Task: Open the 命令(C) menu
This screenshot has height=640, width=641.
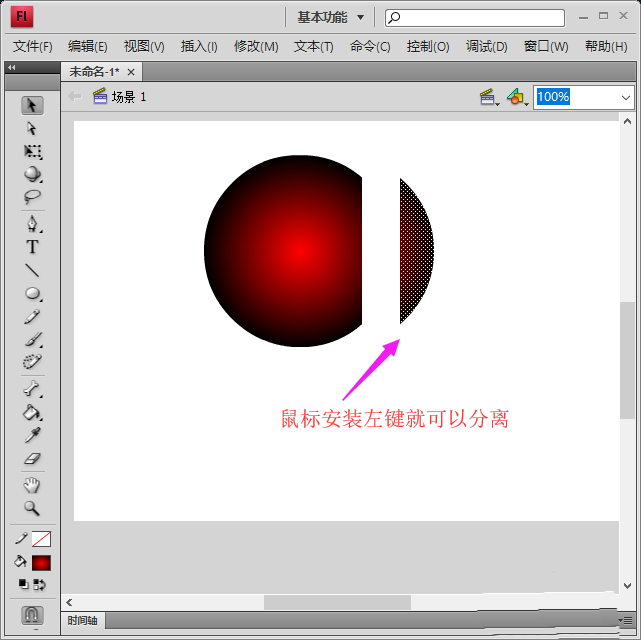Action: [x=370, y=46]
